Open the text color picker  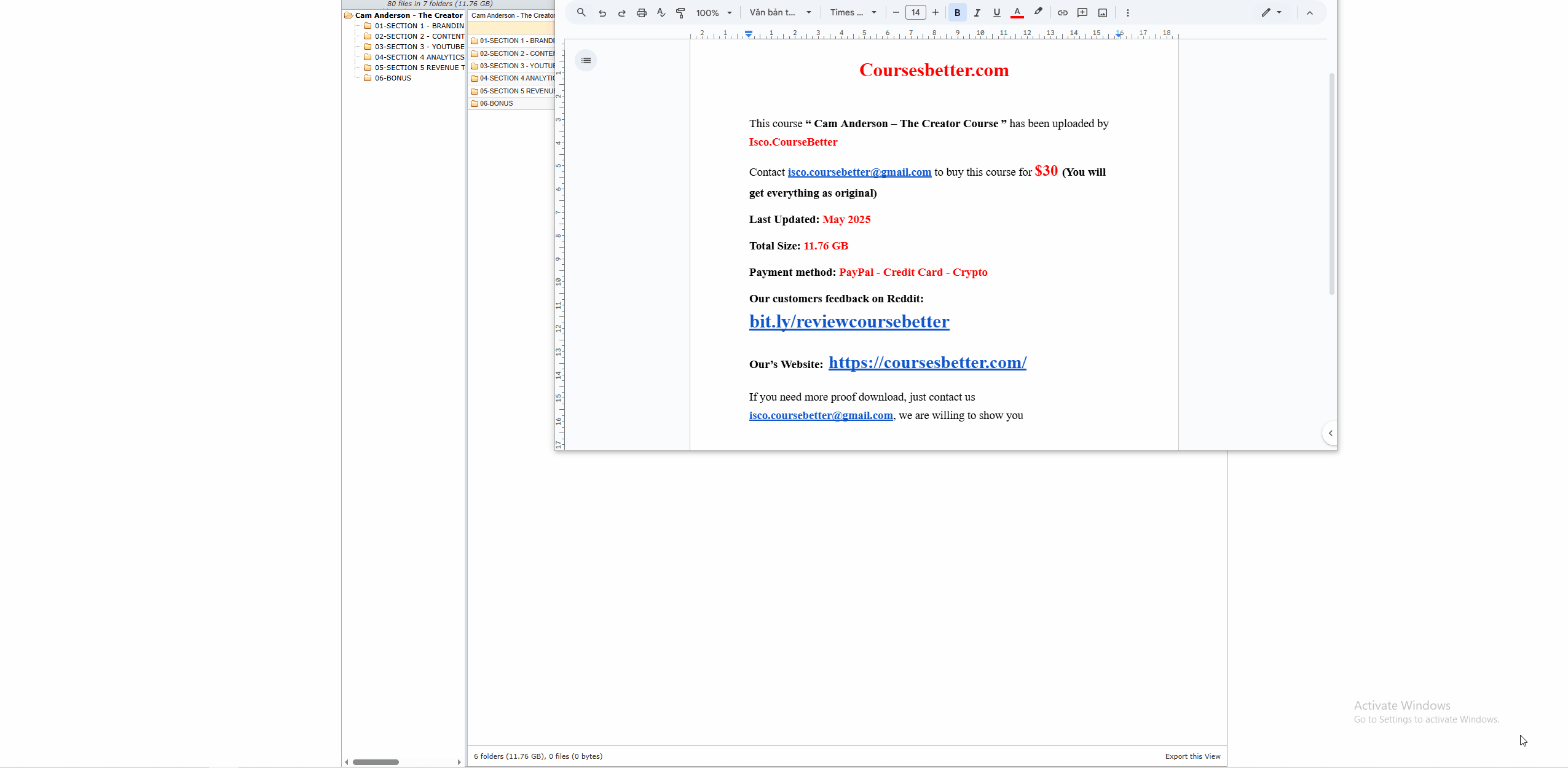pos(1017,12)
